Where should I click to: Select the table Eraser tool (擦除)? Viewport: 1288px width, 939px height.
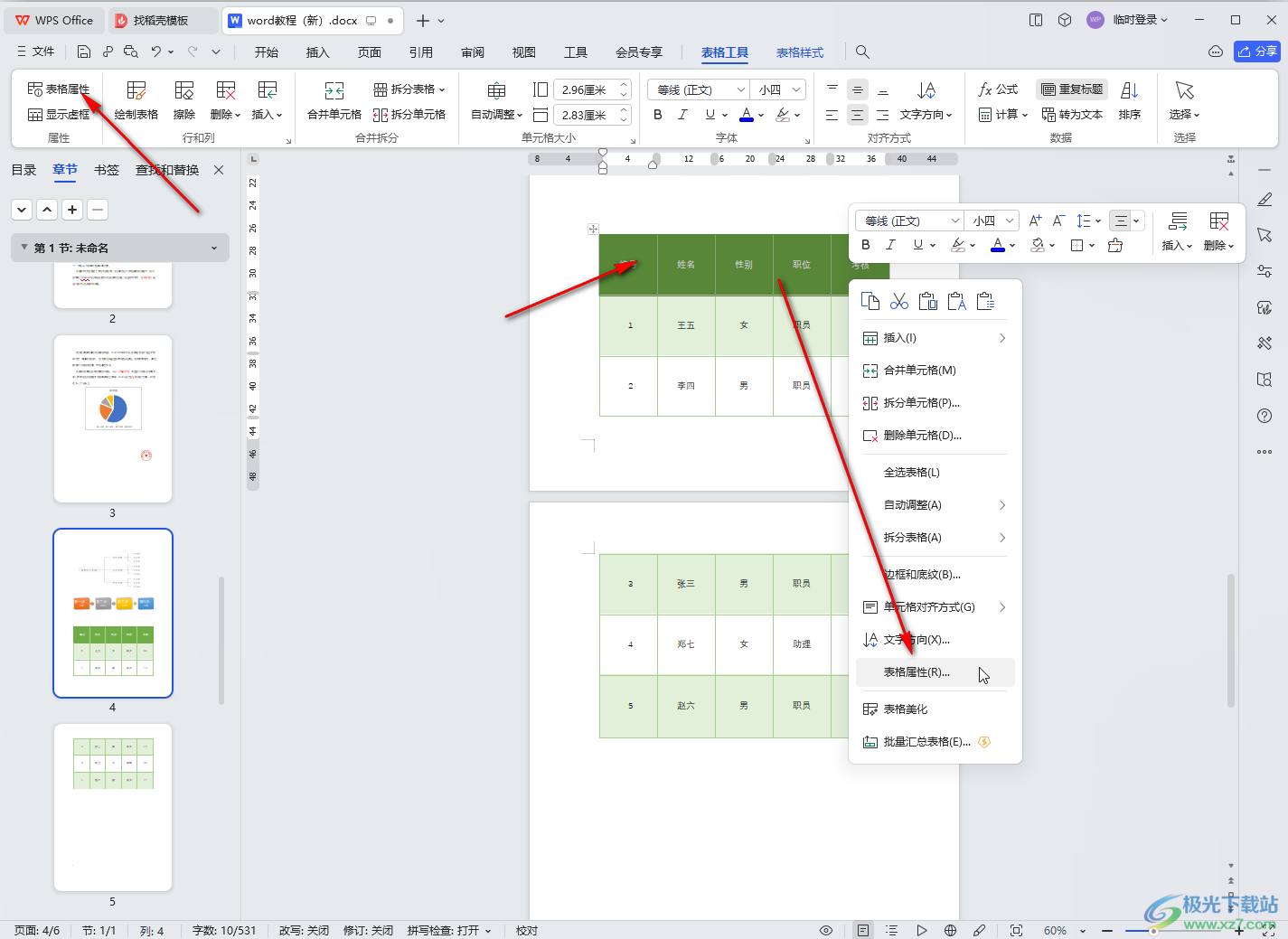coord(184,100)
